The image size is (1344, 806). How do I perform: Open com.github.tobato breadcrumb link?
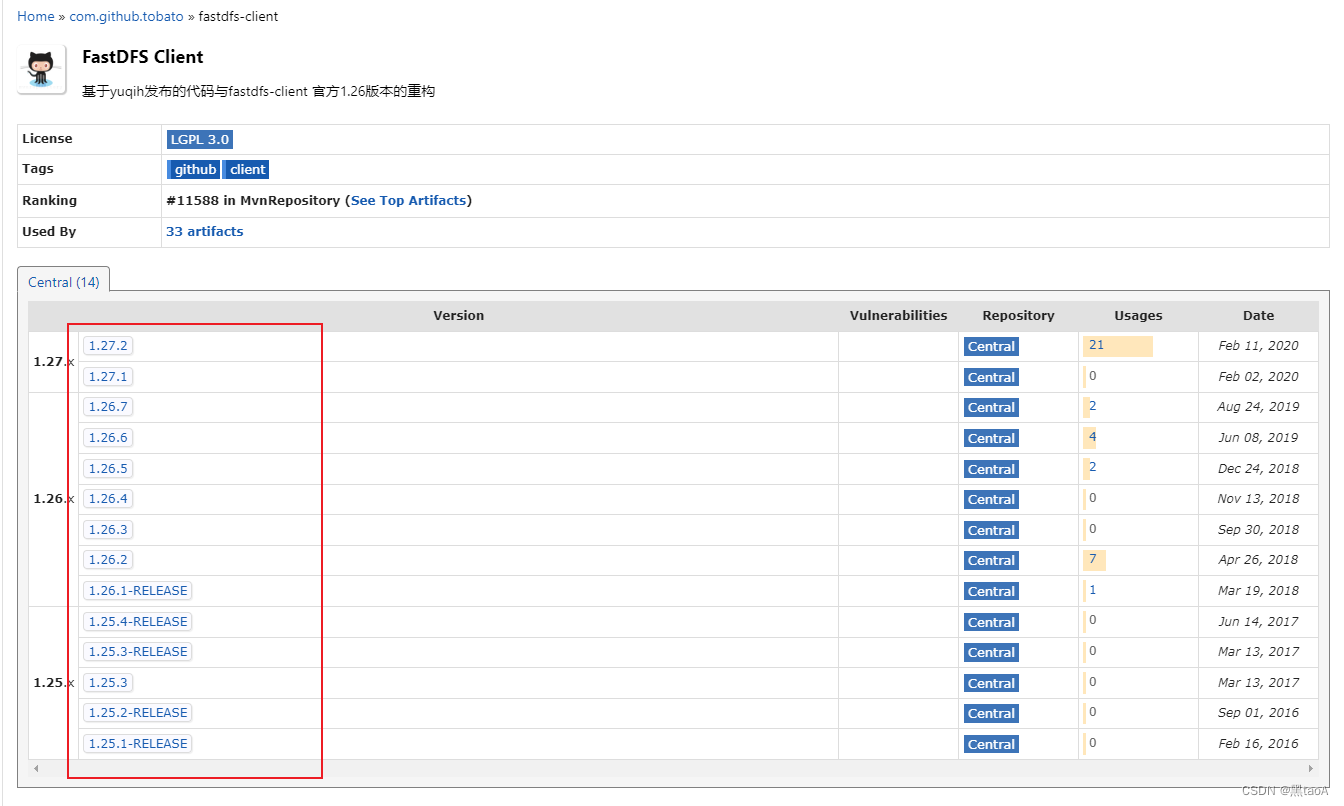pyautogui.click(x=126, y=16)
